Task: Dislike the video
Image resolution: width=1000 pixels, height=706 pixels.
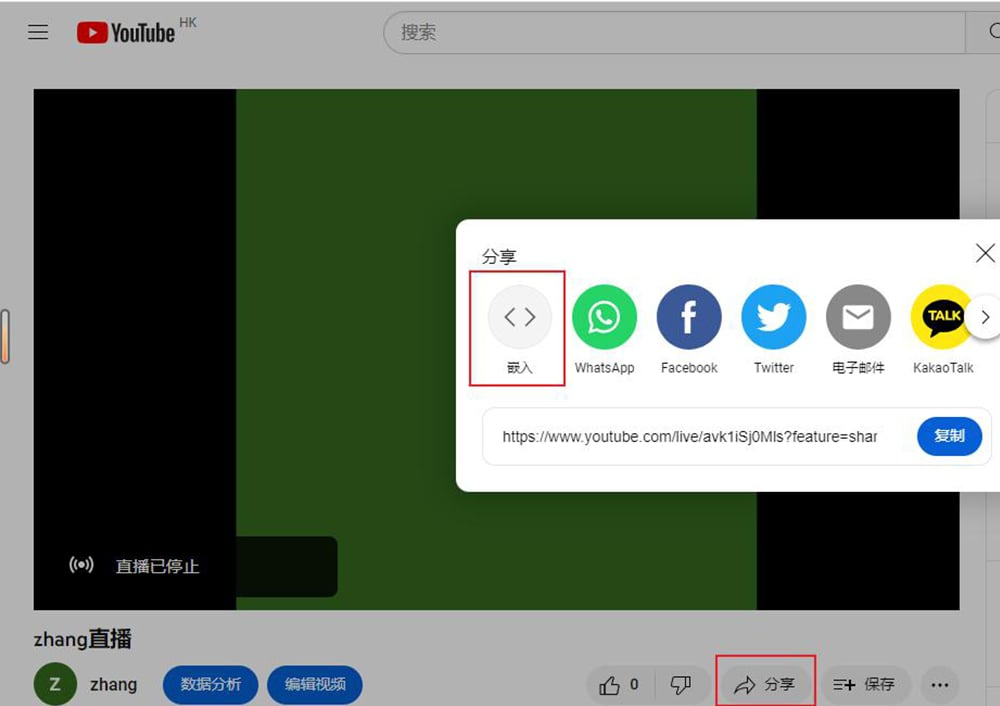Action: (681, 685)
